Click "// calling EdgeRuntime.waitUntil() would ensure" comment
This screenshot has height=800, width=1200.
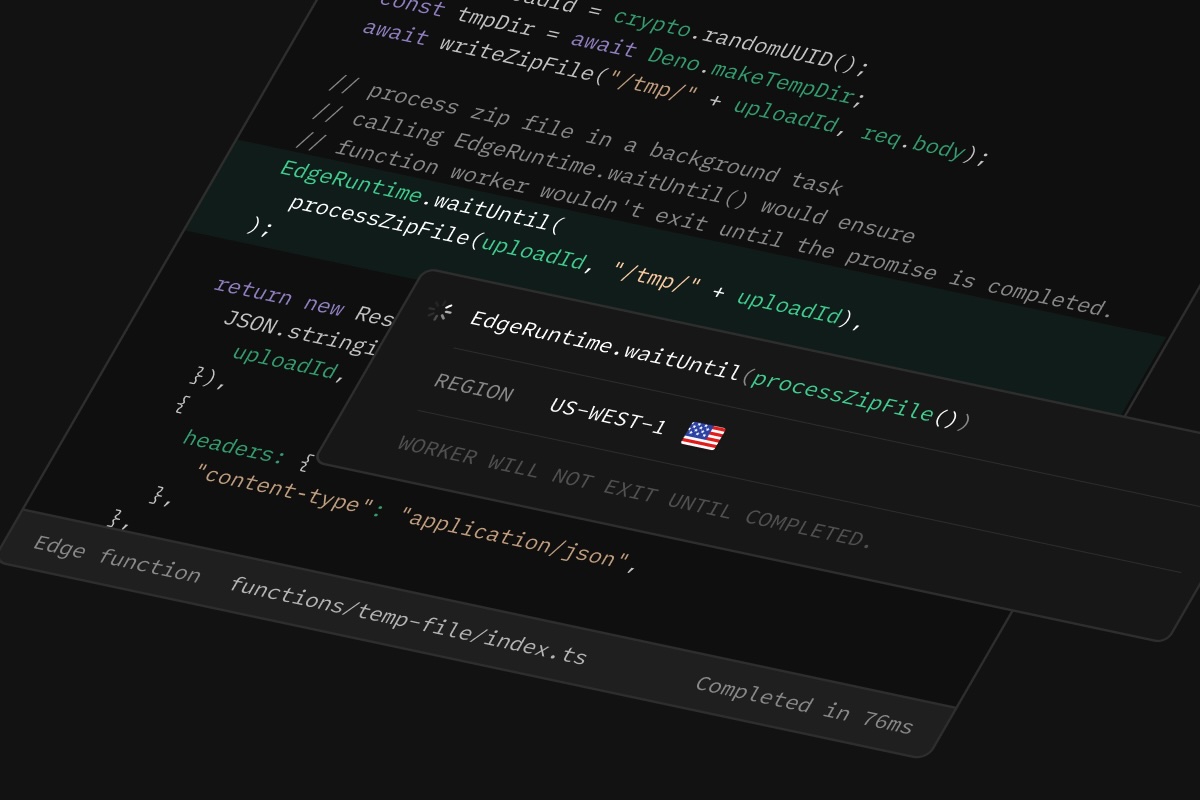(612, 174)
